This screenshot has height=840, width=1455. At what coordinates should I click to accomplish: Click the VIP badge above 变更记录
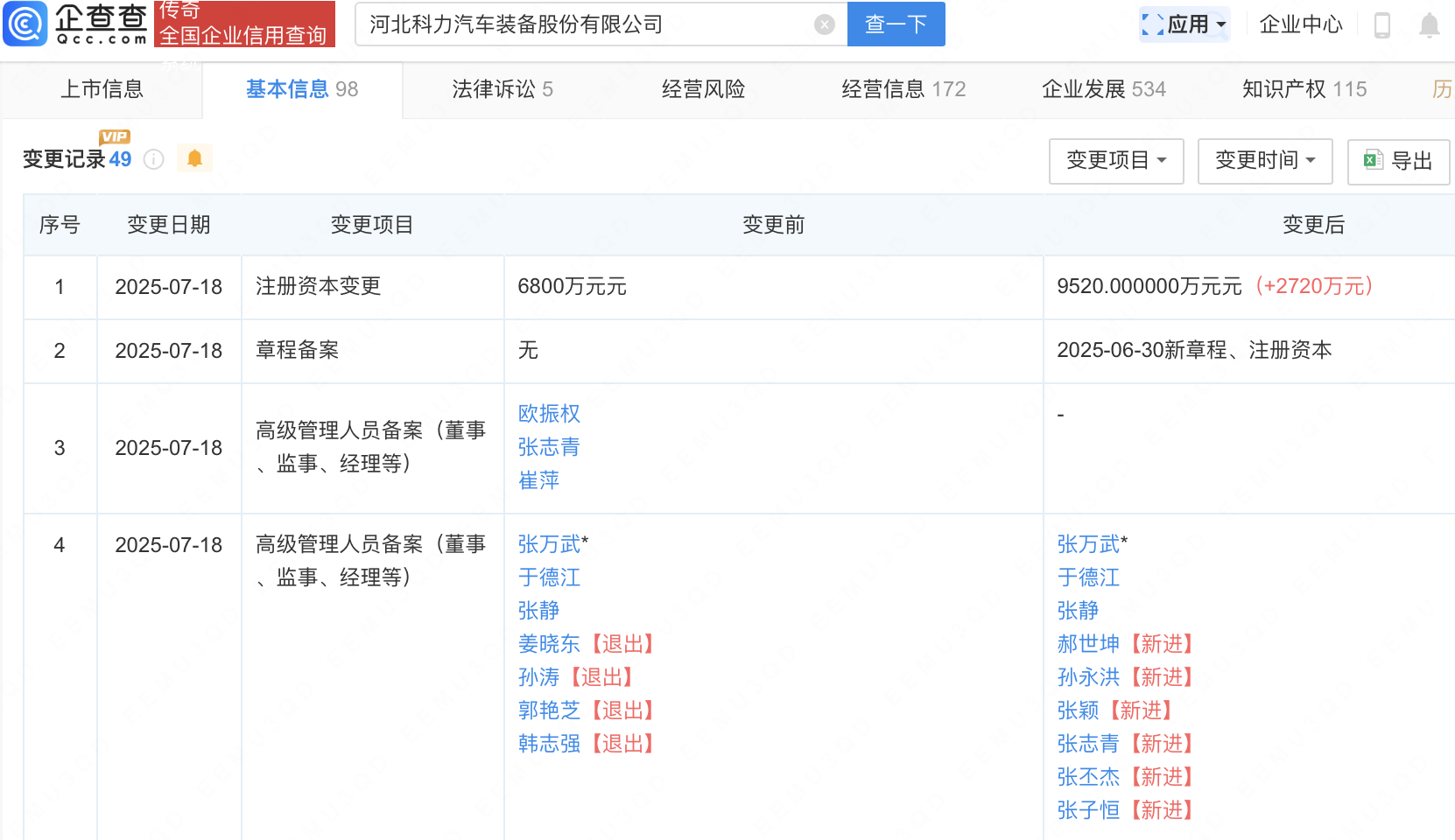(x=115, y=136)
